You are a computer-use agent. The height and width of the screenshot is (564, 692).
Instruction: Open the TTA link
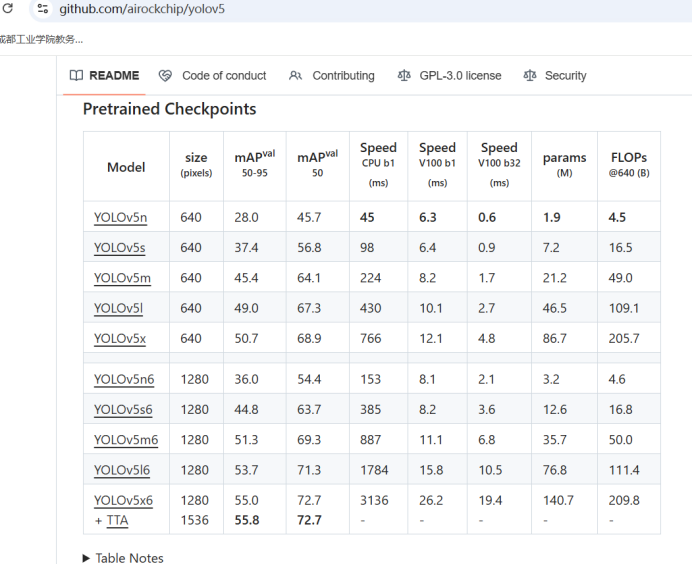(117, 520)
